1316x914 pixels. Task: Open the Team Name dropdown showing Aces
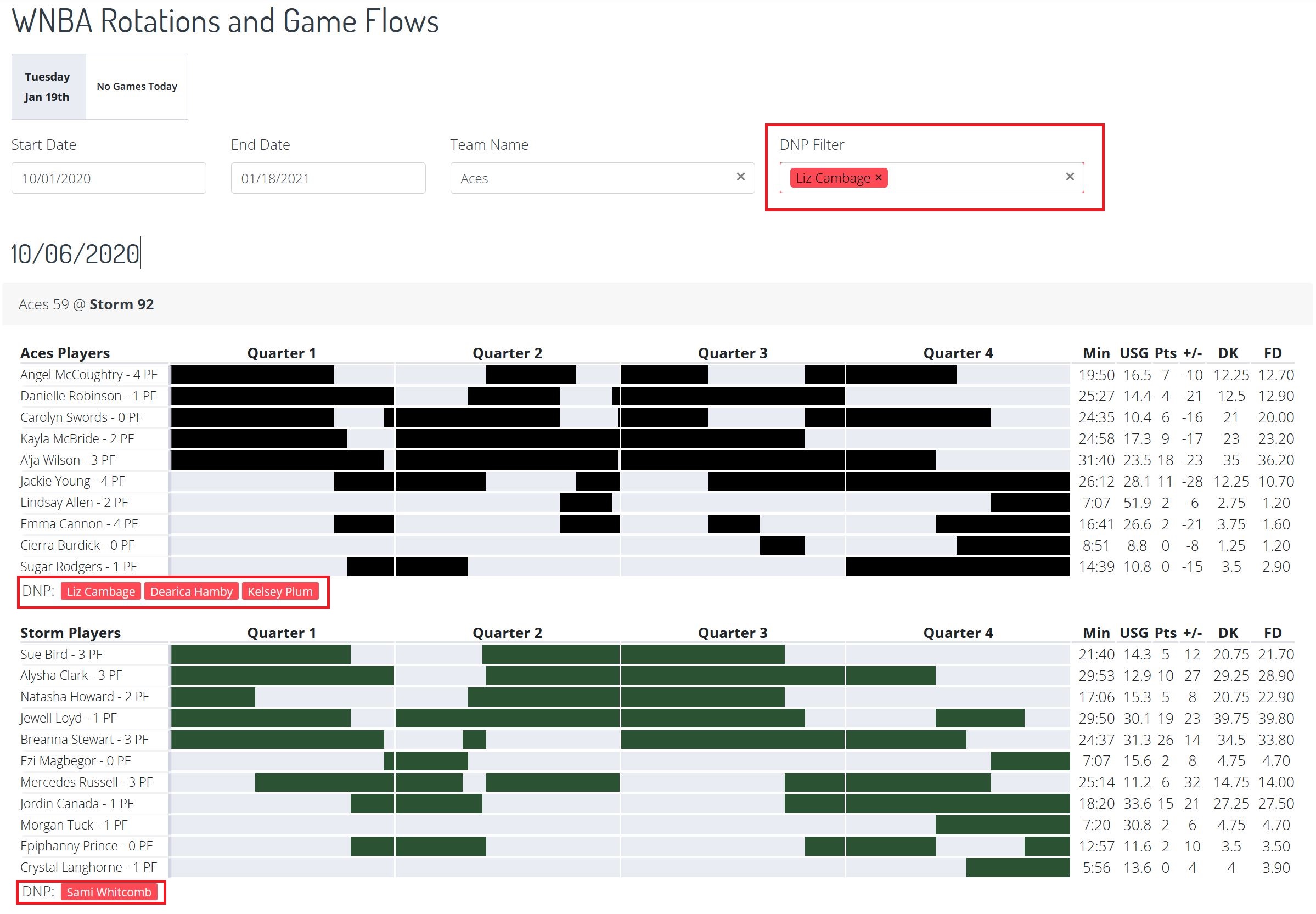click(x=602, y=178)
